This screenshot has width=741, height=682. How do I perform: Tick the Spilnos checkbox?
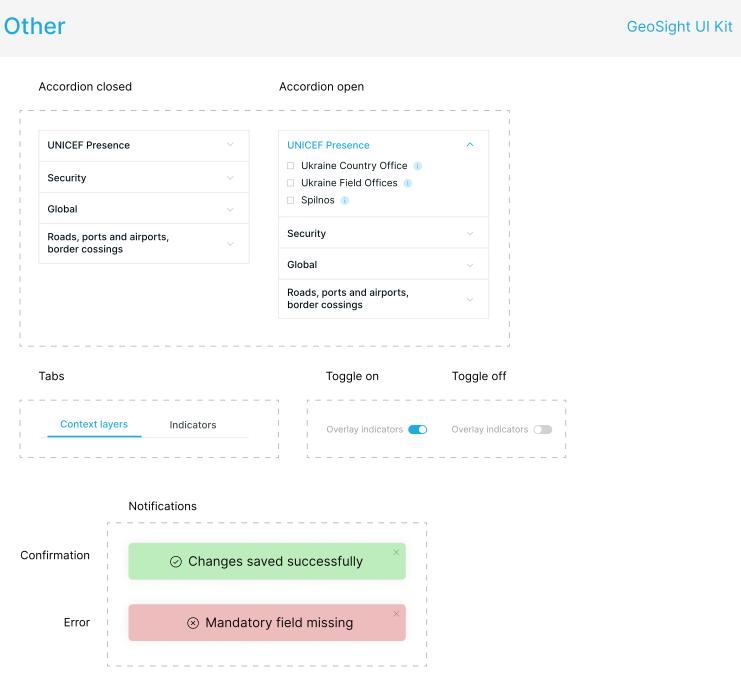pyautogui.click(x=291, y=200)
